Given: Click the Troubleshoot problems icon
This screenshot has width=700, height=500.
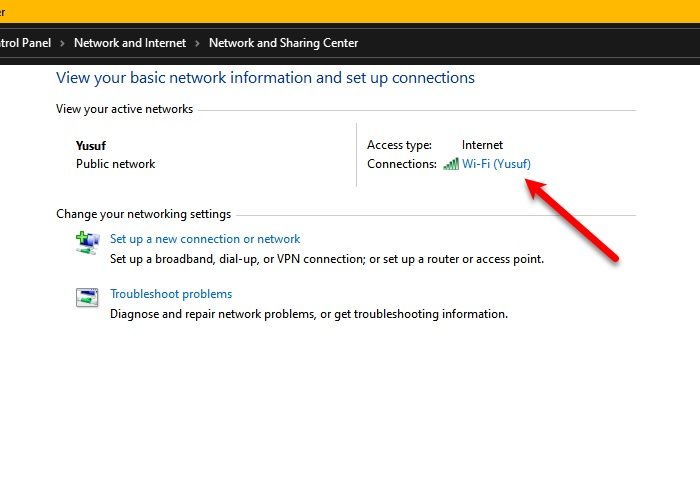Looking at the screenshot, I should tap(87, 296).
